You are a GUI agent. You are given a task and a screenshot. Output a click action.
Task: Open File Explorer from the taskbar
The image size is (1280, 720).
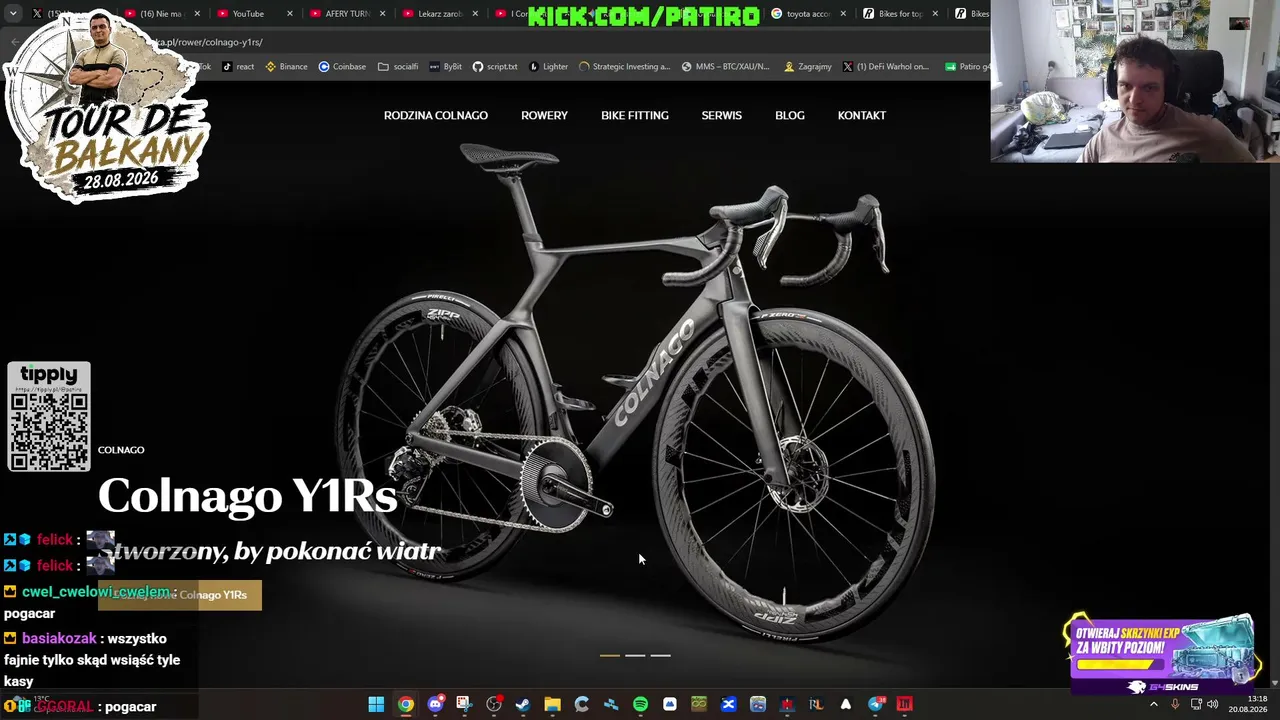tap(552, 705)
